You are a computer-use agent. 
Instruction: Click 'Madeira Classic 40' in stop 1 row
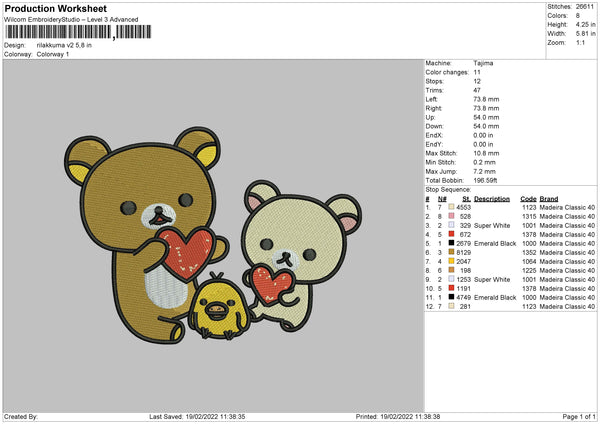point(567,207)
